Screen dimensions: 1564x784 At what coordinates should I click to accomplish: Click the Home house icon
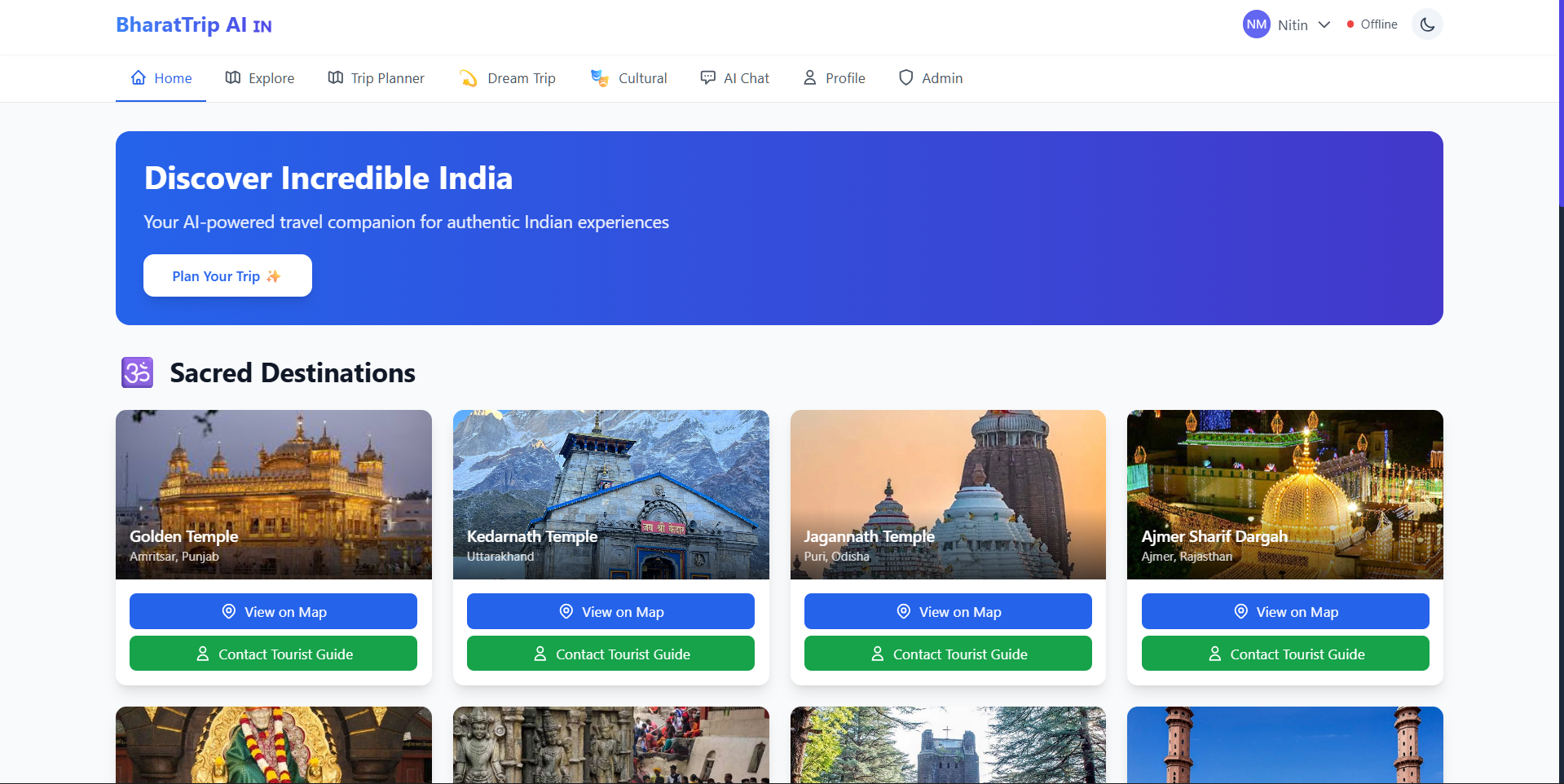click(139, 77)
